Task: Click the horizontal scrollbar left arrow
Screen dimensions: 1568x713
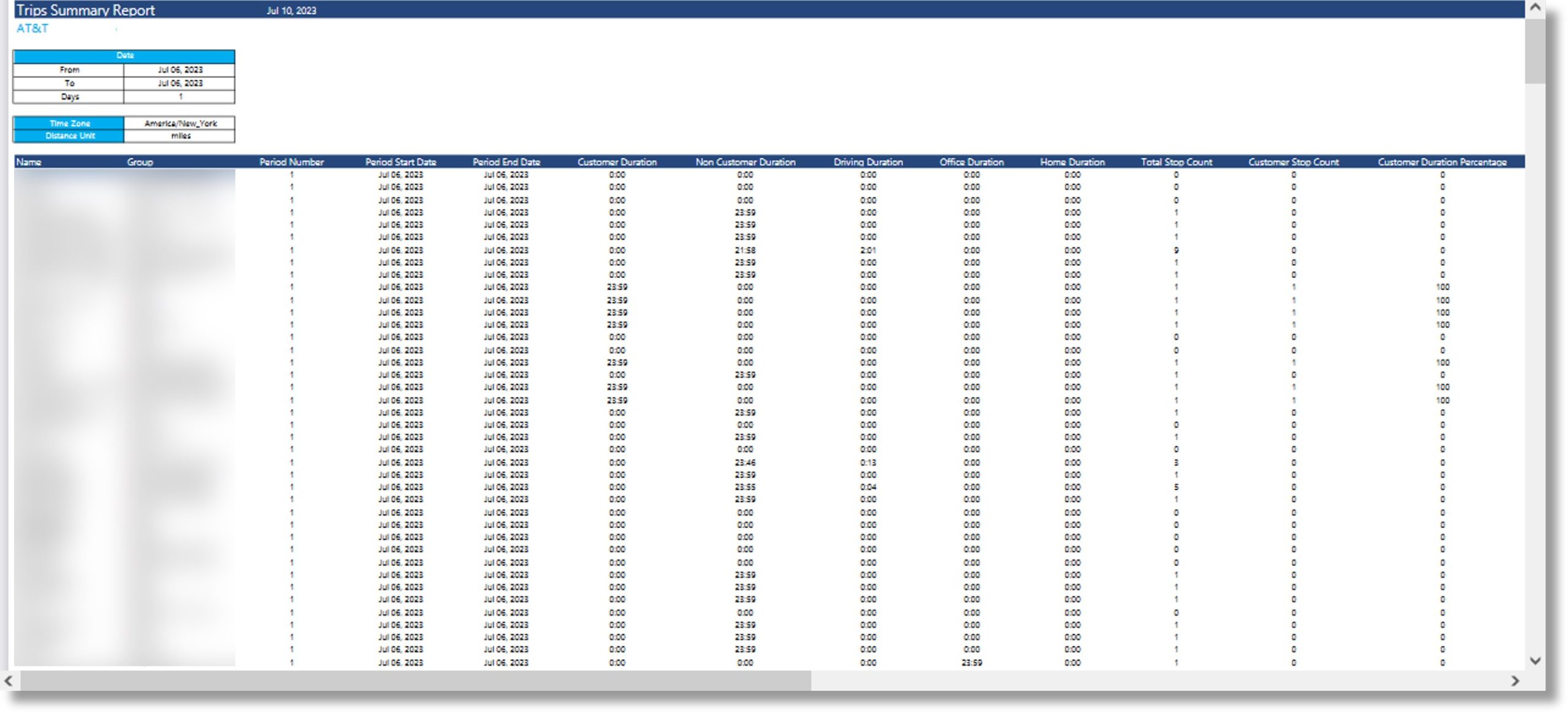Action: (x=9, y=681)
